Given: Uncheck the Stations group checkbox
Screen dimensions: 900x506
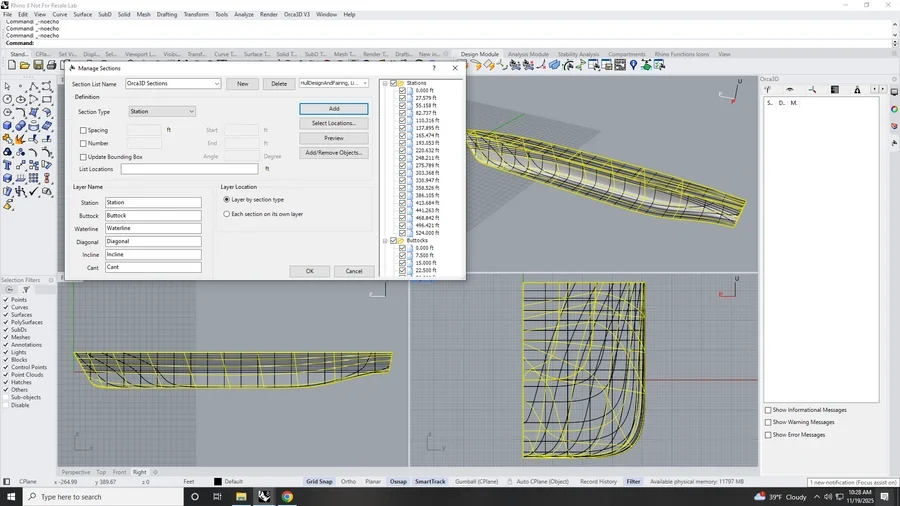Looking at the screenshot, I should (x=394, y=83).
